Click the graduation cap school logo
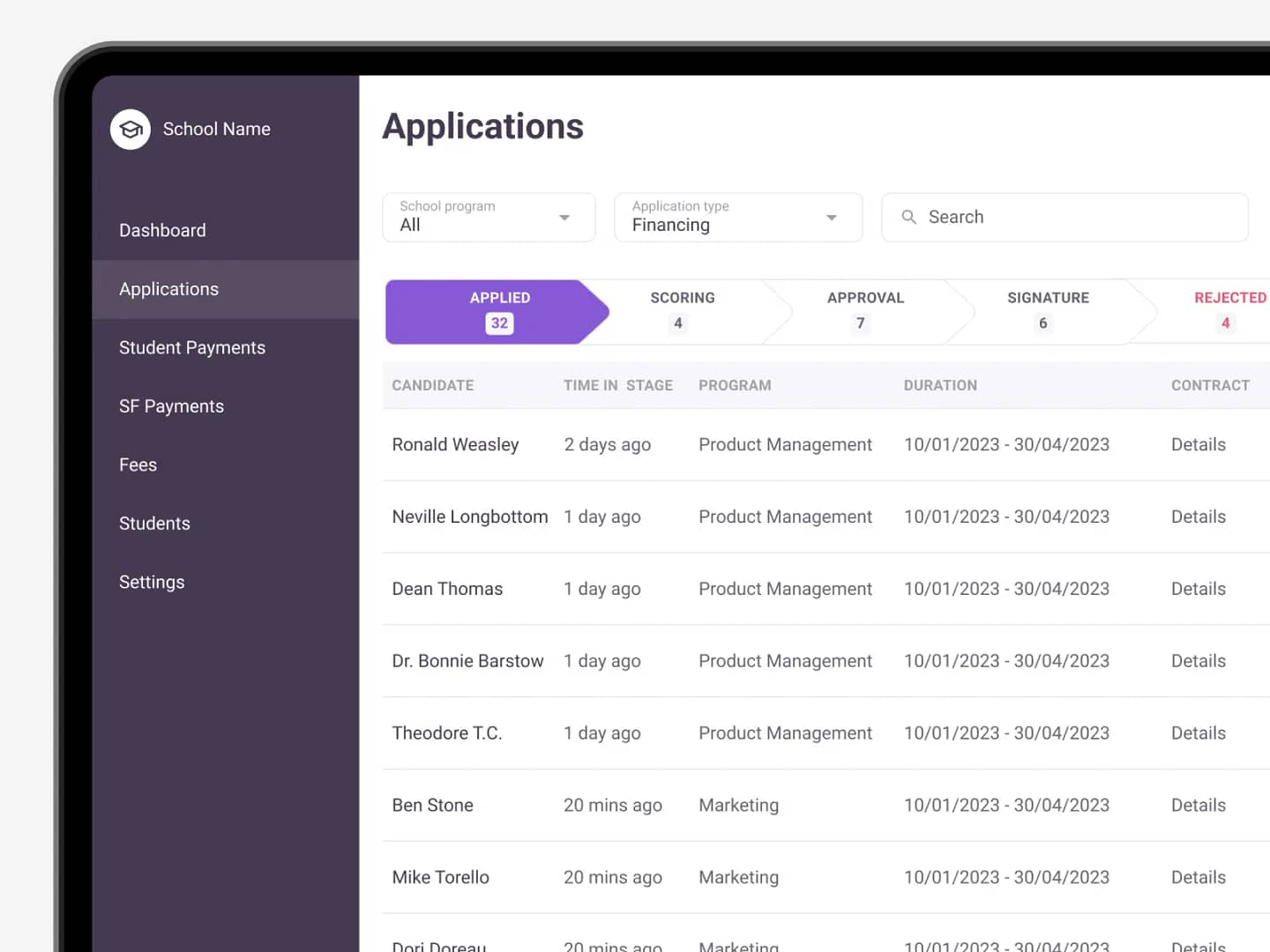Image resolution: width=1270 pixels, height=952 pixels. [131, 130]
